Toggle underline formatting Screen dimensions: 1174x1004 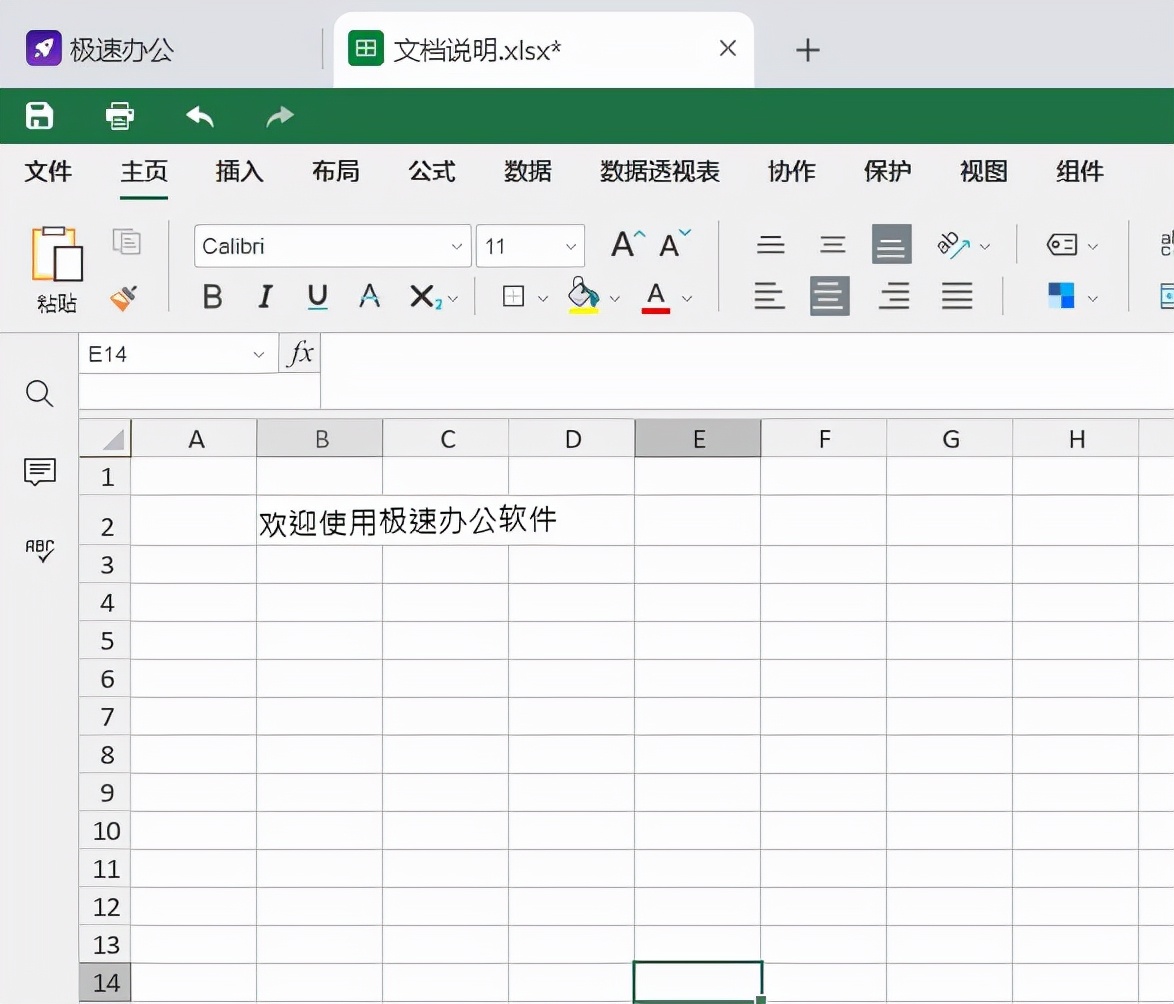[316, 297]
